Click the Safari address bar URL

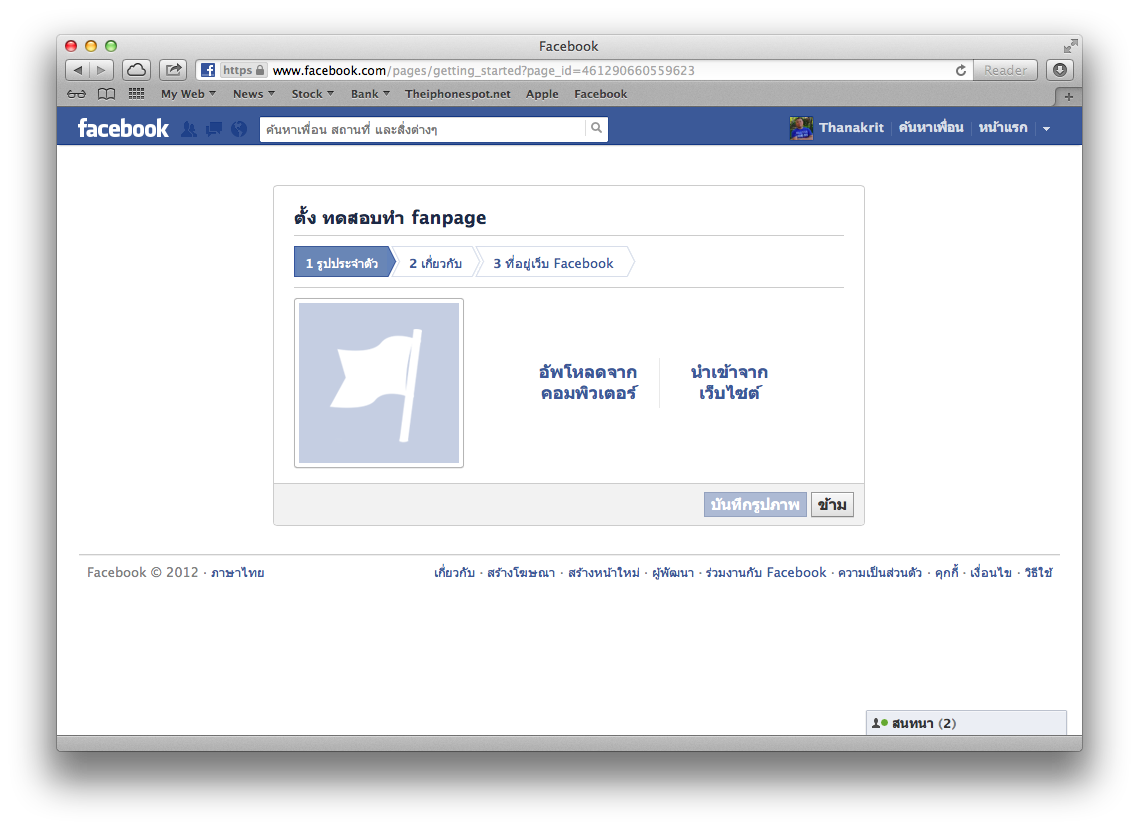483,70
